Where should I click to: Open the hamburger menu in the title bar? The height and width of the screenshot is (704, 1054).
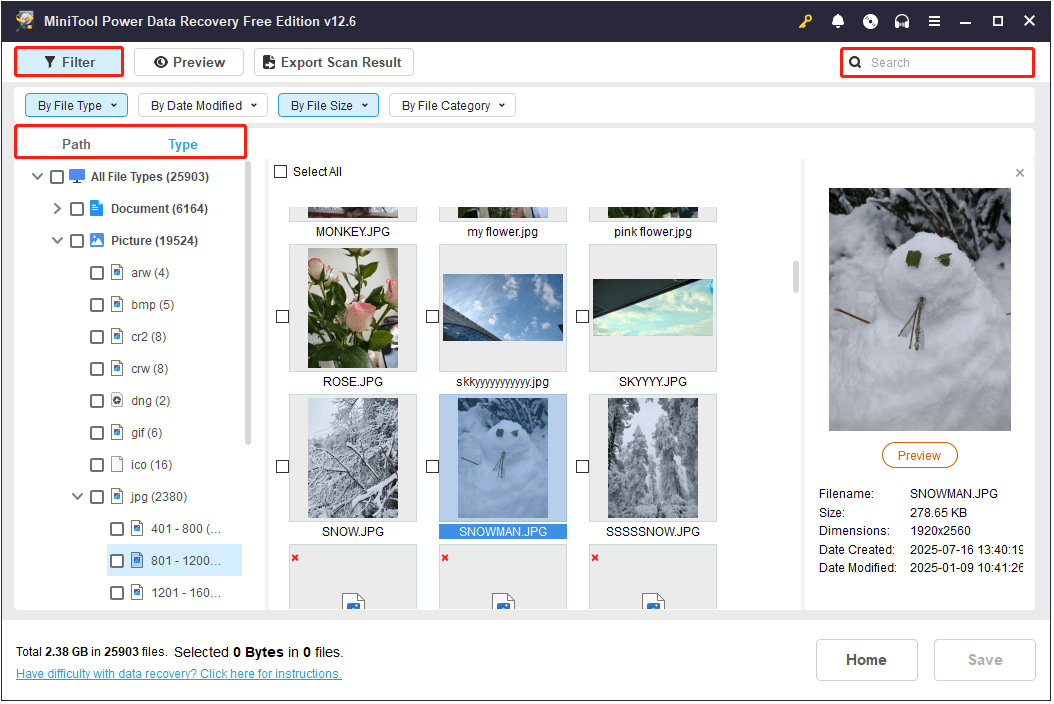click(x=935, y=20)
